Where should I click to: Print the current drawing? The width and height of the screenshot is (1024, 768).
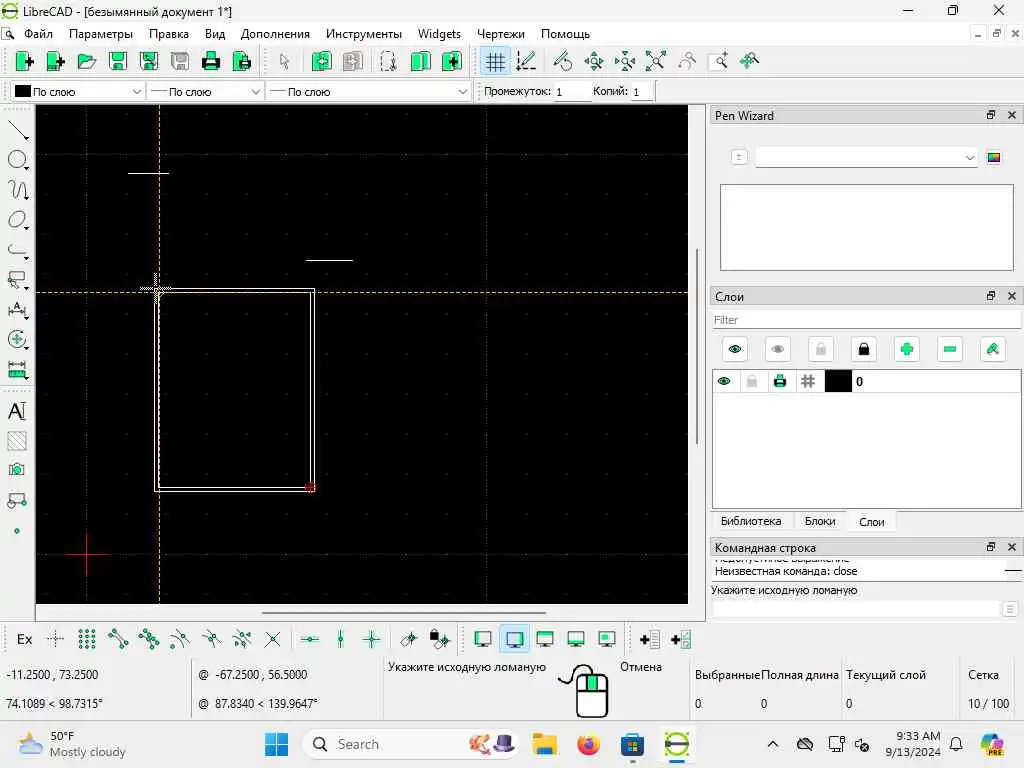(x=210, y=61)
